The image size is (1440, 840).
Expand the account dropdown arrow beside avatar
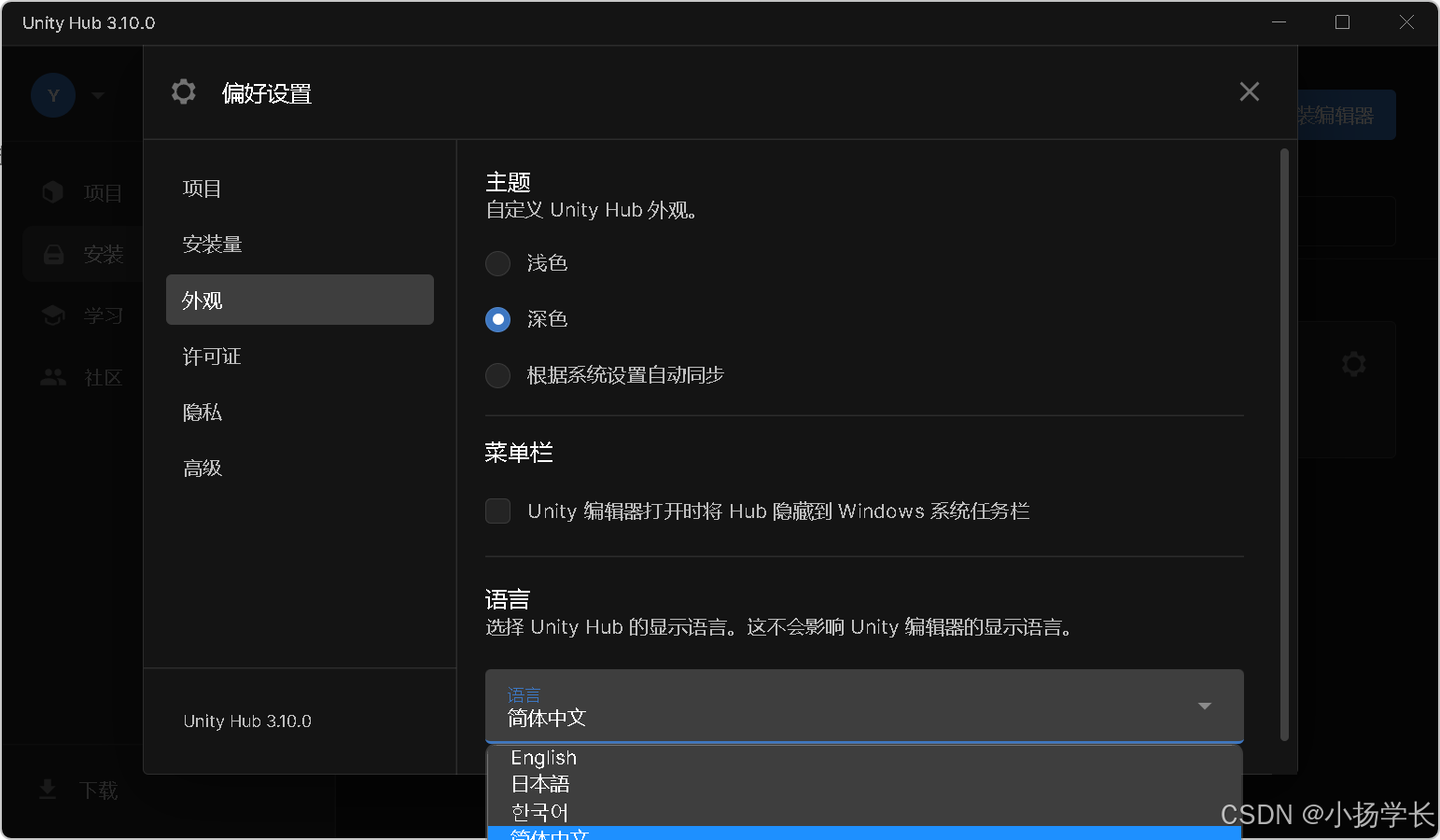click(x=98, y=95)
